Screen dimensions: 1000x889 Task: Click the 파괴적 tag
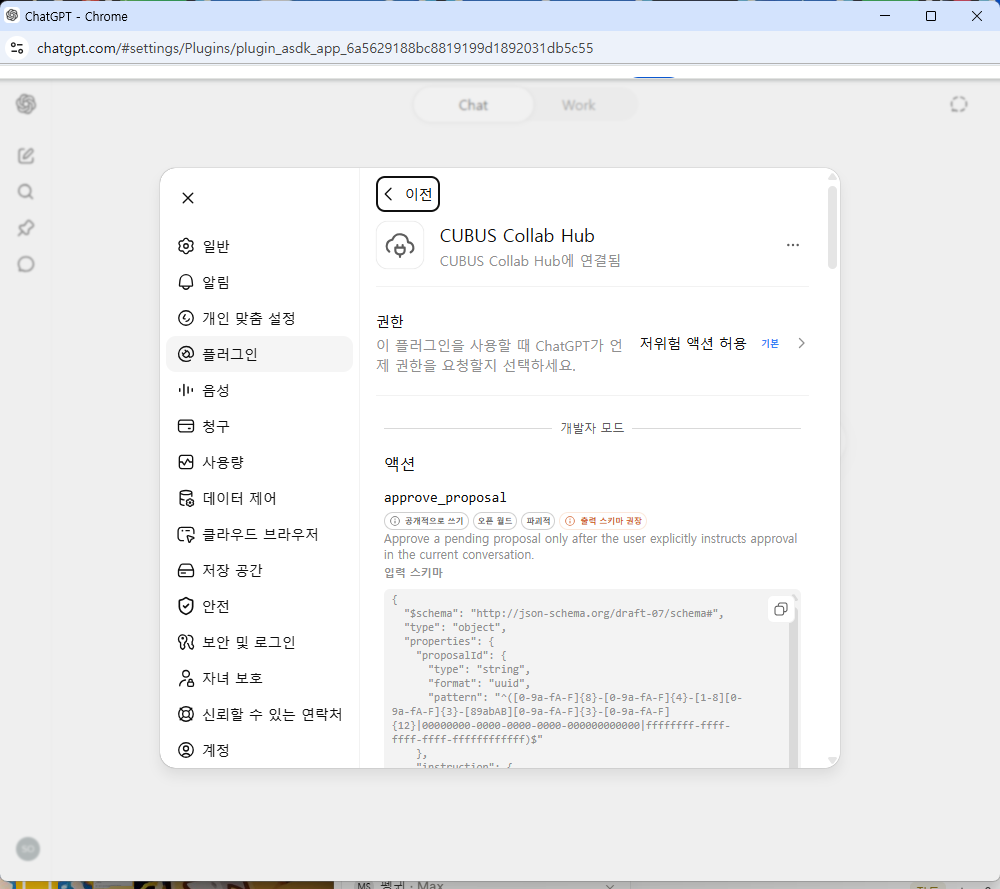pyautogui.click(x=538, y=521)
